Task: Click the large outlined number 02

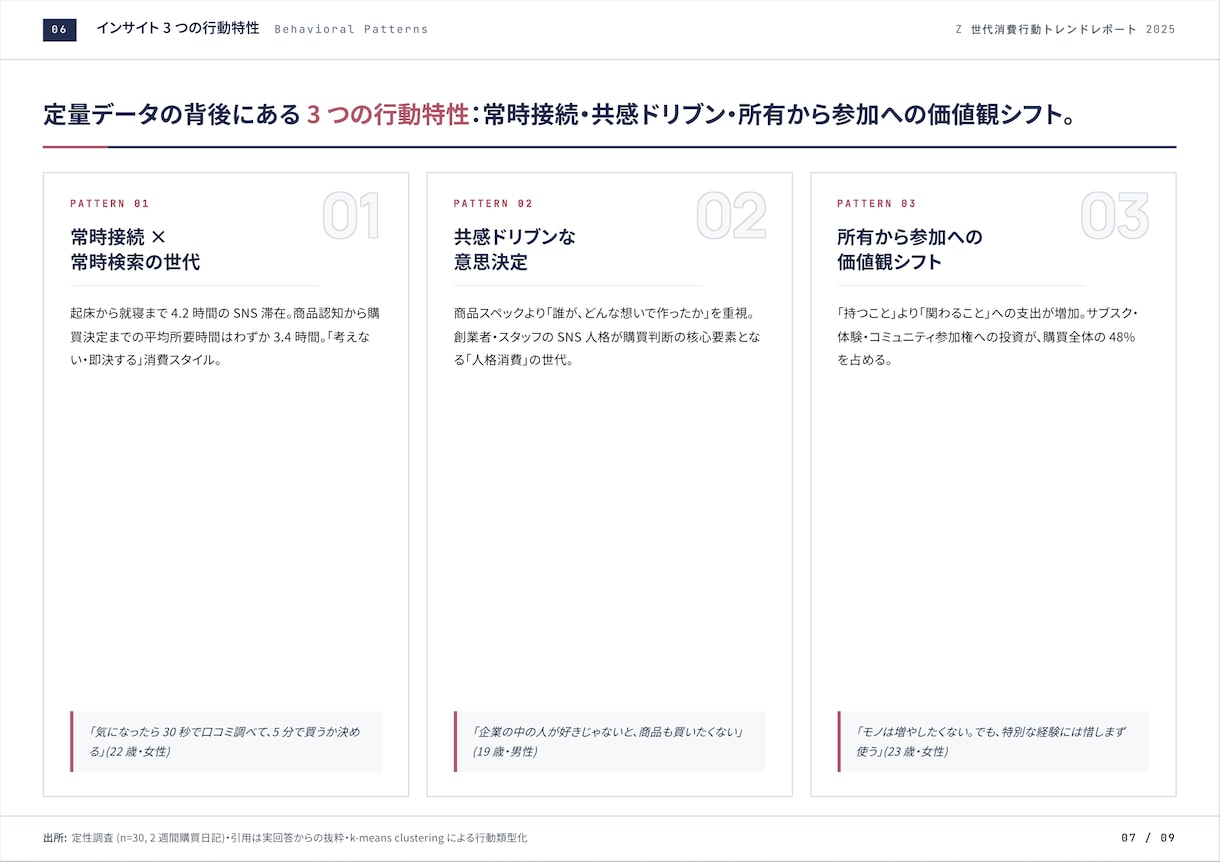Action: click(732, 216)
